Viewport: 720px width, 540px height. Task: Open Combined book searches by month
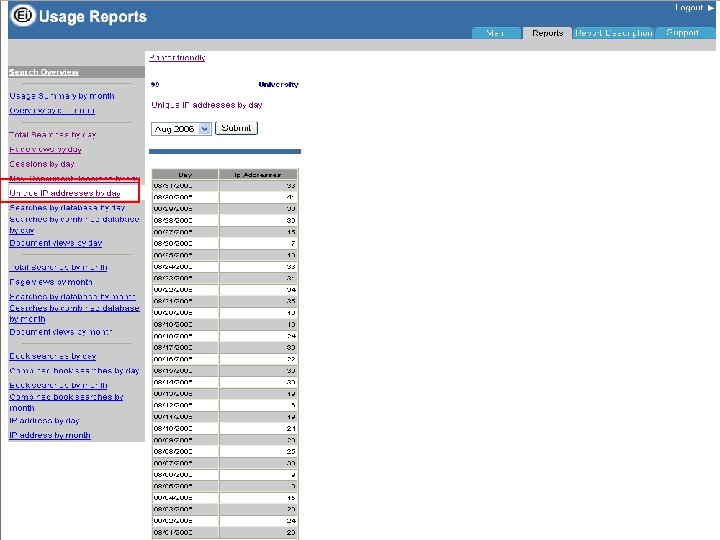[66, 402]
